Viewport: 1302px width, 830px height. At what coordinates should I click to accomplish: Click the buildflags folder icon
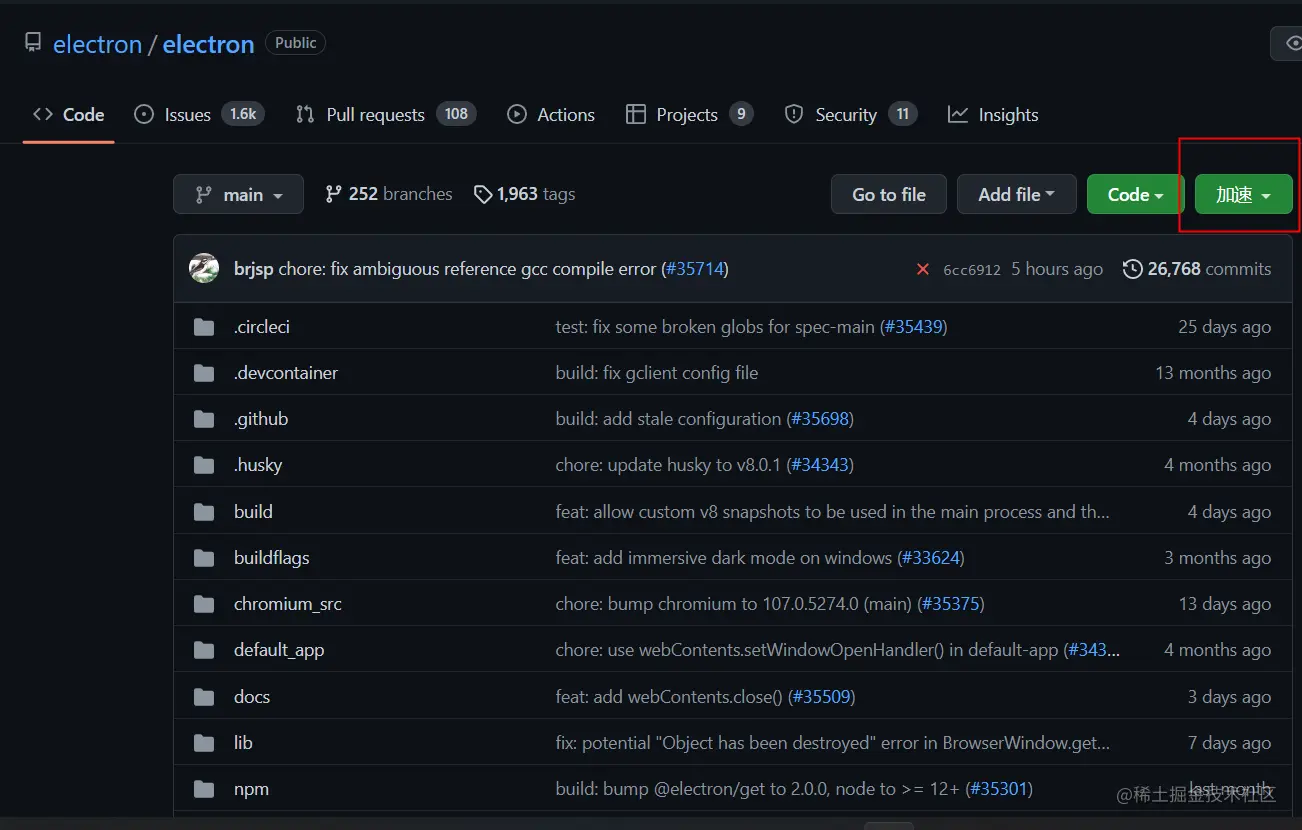(204, 558)
